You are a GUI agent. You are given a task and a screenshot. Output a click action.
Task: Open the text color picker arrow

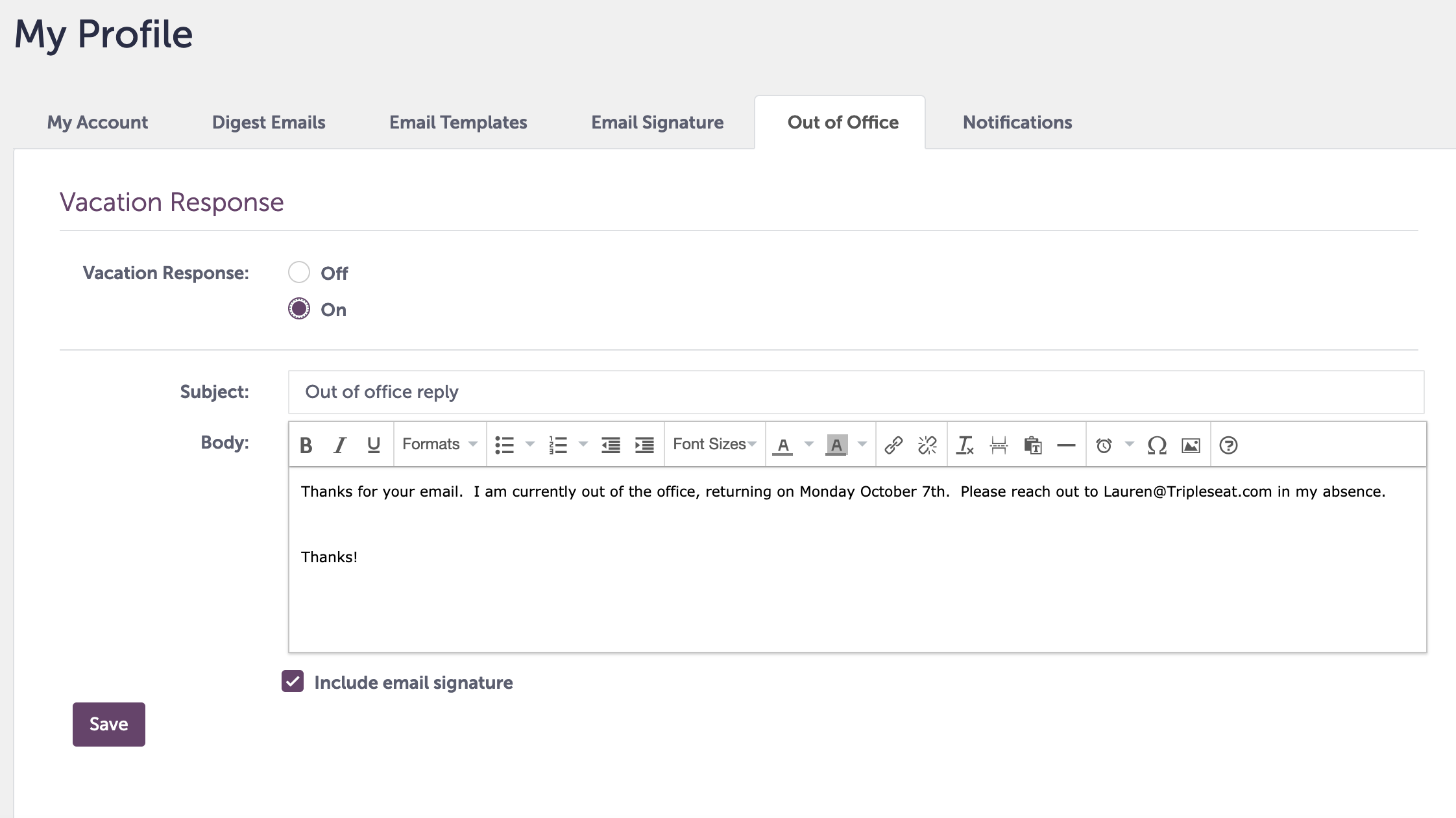(809, 445)
